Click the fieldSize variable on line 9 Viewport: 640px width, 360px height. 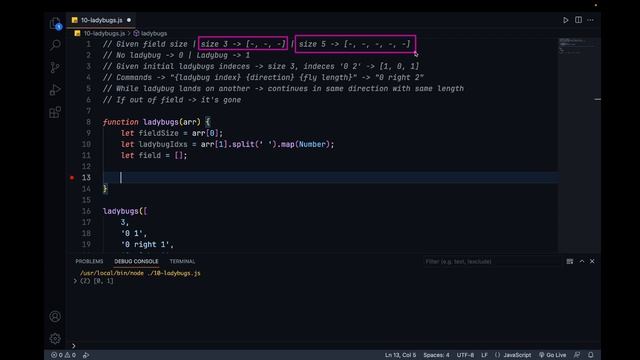click(x=158, y=133)
